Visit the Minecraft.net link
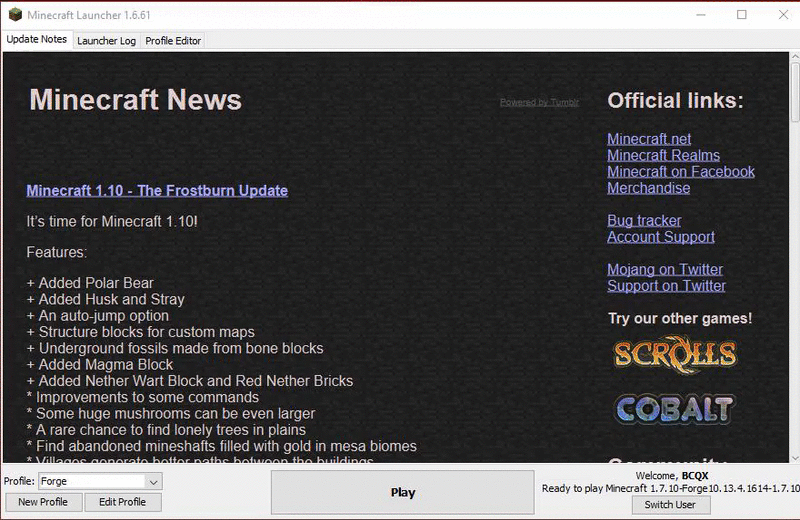The image size is (800, 520). pos(649,139)
